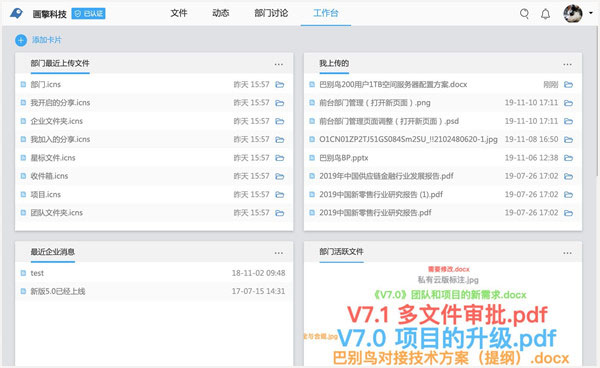The height and width of the screenshot is (368, 600).
Task: Open more options of 部门活跃文件 card
Action: [567, 253]
